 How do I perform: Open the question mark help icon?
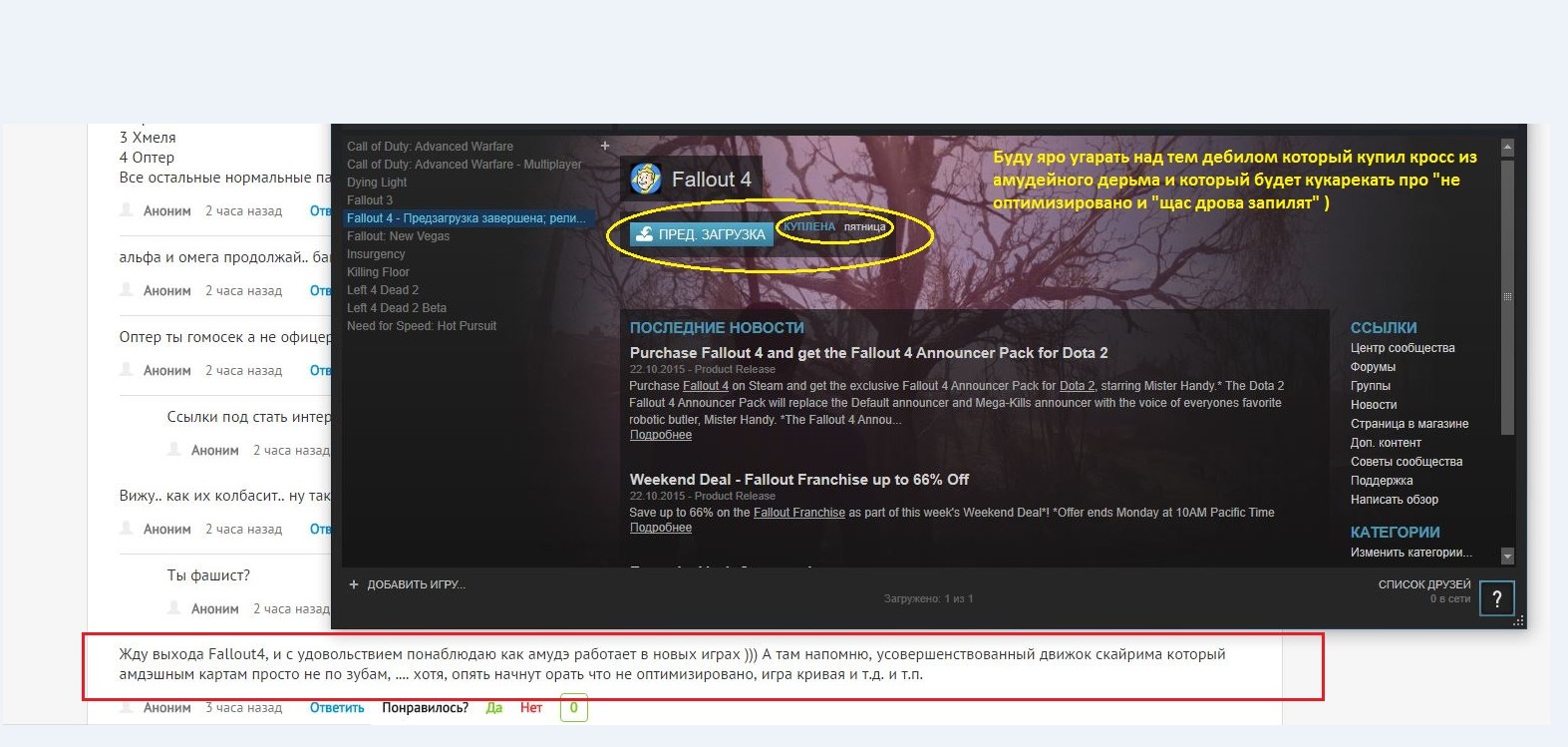point(1496,598)
